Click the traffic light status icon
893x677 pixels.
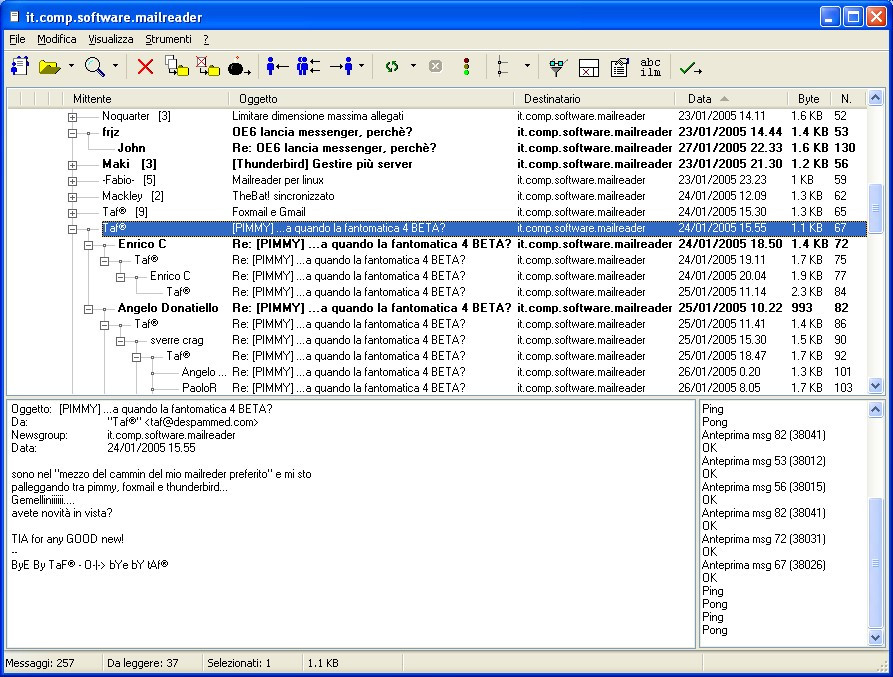[466, 67]
